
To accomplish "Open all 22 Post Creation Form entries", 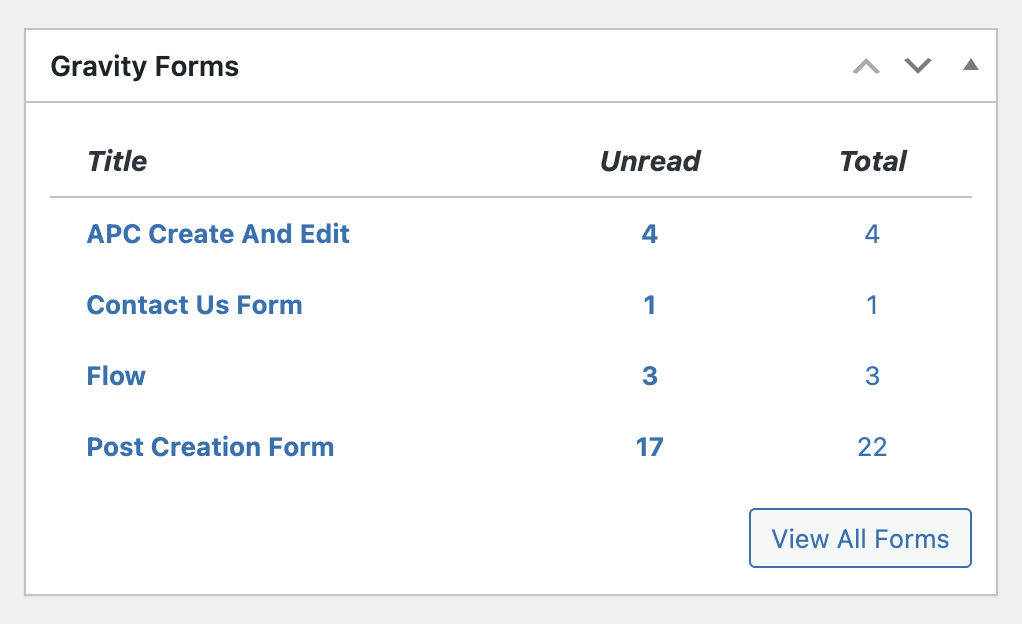I will (872, 447).
